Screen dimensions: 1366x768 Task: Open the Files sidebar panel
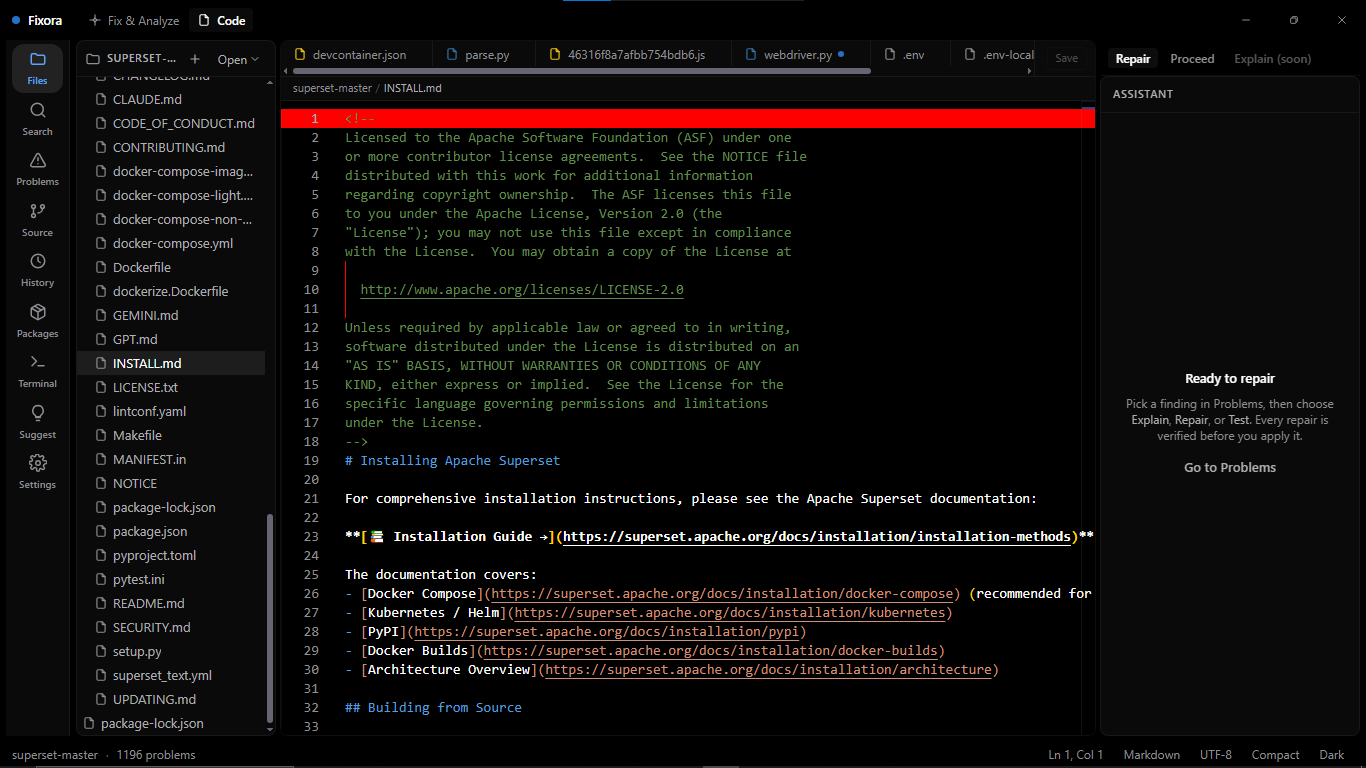(x=37, y=68)
